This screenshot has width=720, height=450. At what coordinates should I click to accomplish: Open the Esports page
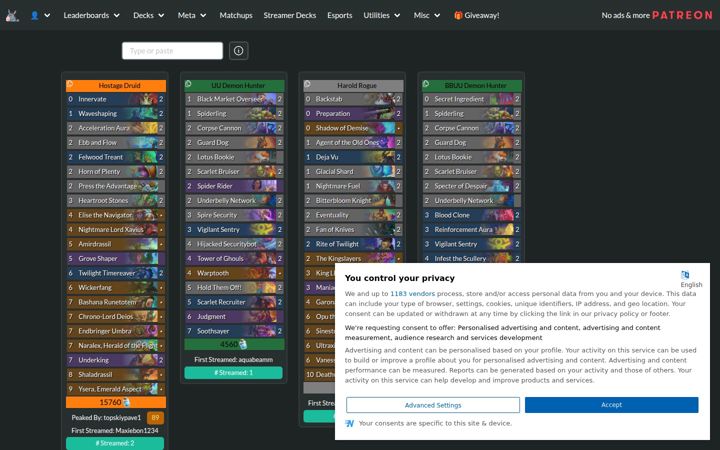[340, 15]
